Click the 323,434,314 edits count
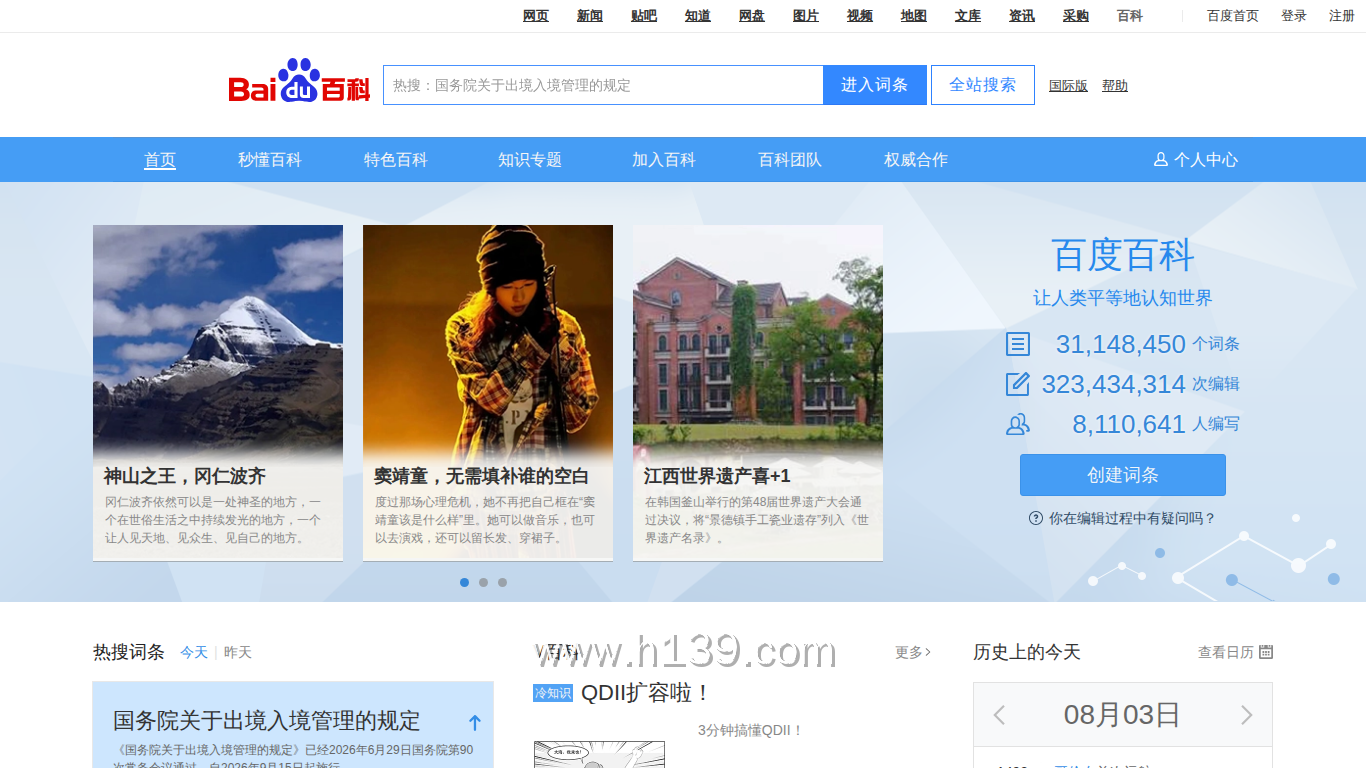 [1114, 384]
